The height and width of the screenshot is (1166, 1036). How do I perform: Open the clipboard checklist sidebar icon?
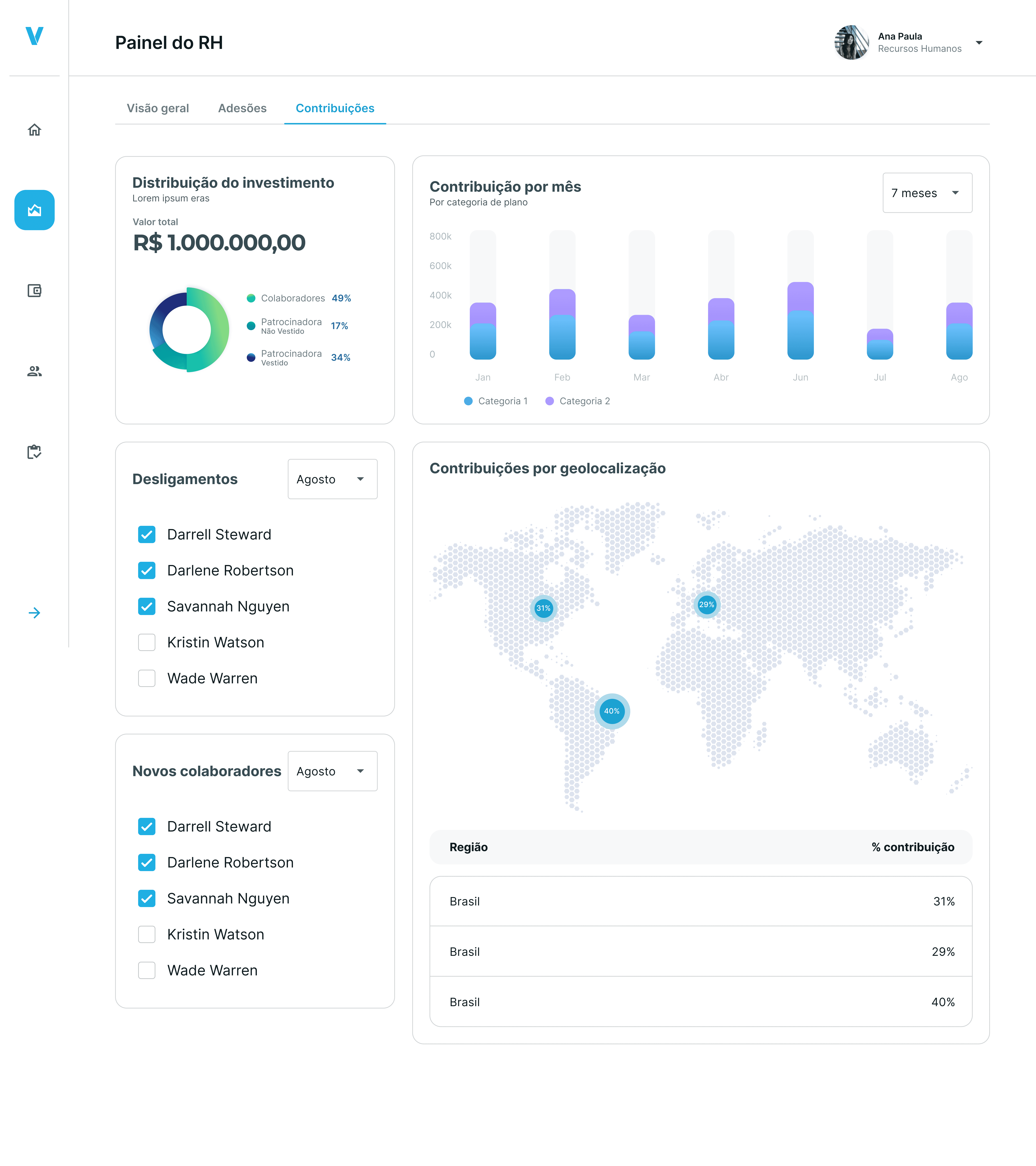(x=34, y=452)
